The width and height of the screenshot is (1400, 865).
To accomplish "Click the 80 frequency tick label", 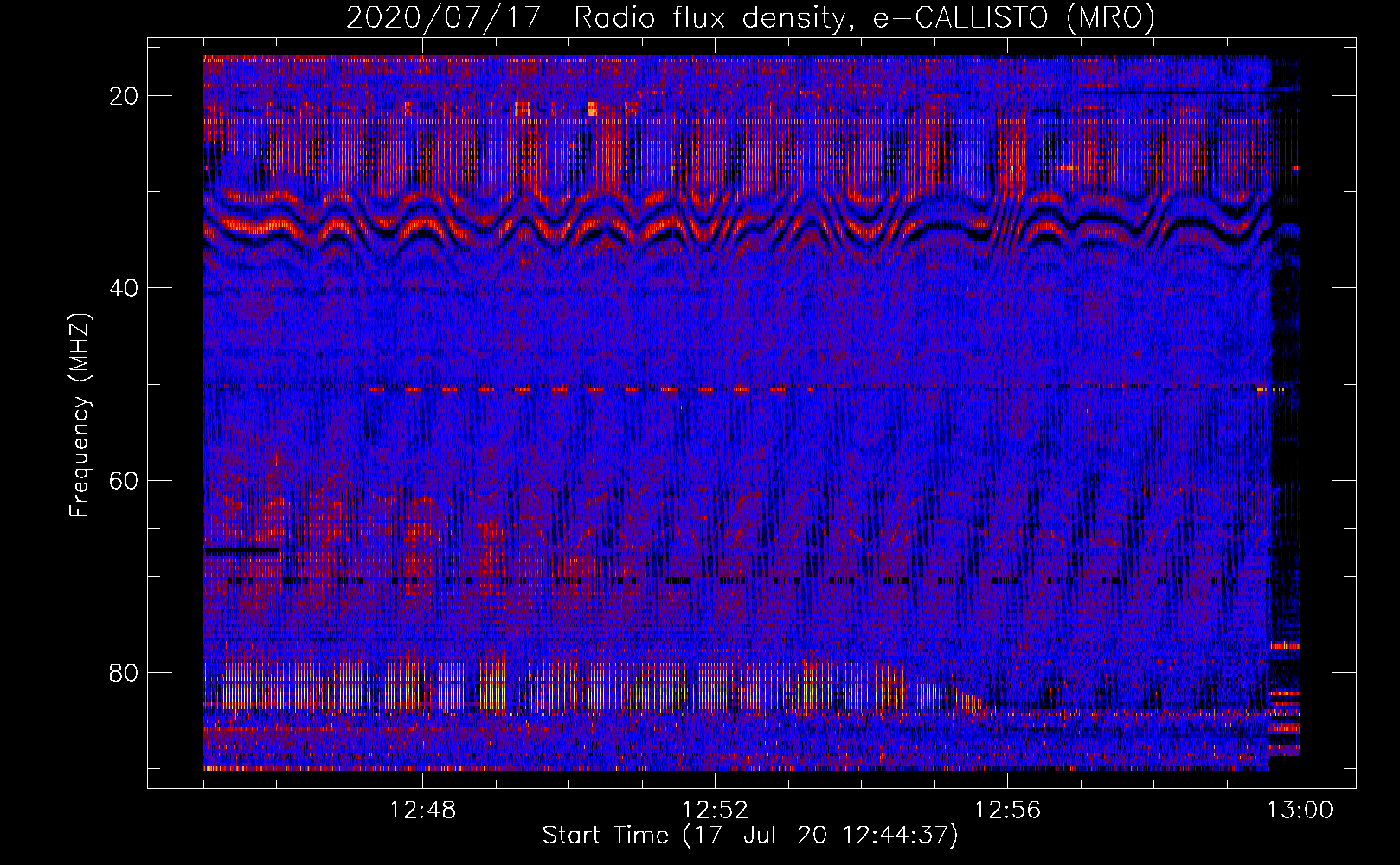I will click(124, 672).
